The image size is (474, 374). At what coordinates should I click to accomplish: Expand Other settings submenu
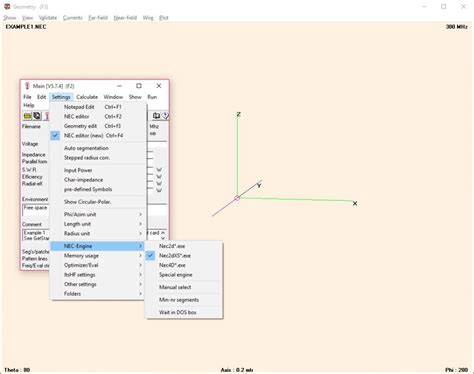(x=98, y=284)
